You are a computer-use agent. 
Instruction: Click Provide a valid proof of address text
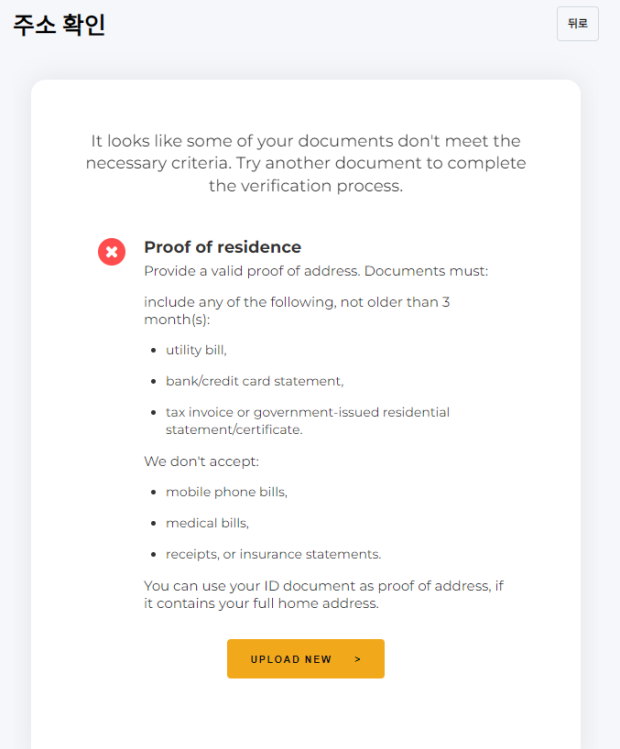click(x=316, y=271)
